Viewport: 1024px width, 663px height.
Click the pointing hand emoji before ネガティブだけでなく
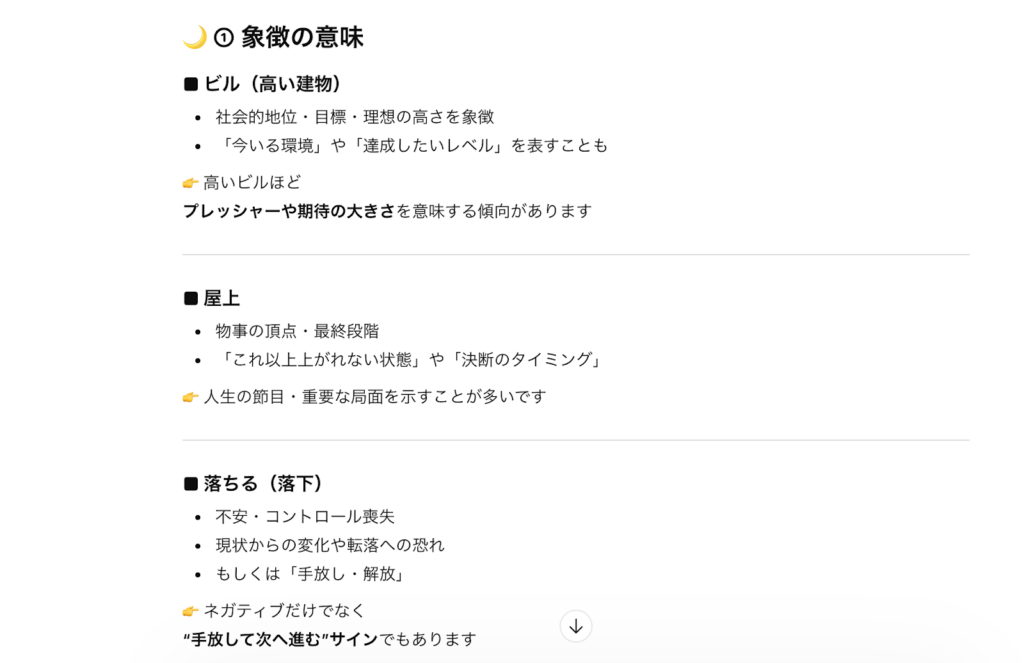click(x=191, y=611)
